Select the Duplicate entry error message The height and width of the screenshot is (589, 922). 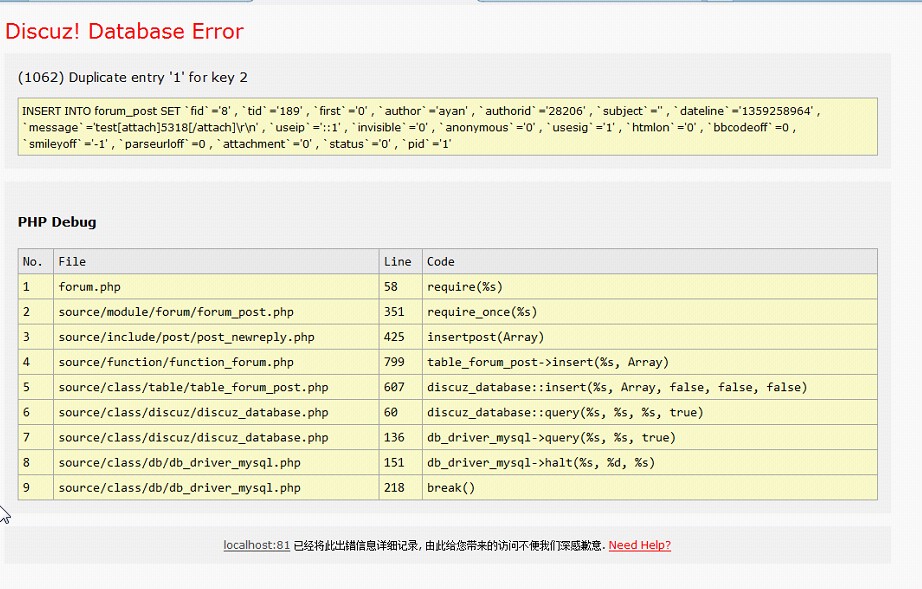(132, 77)
